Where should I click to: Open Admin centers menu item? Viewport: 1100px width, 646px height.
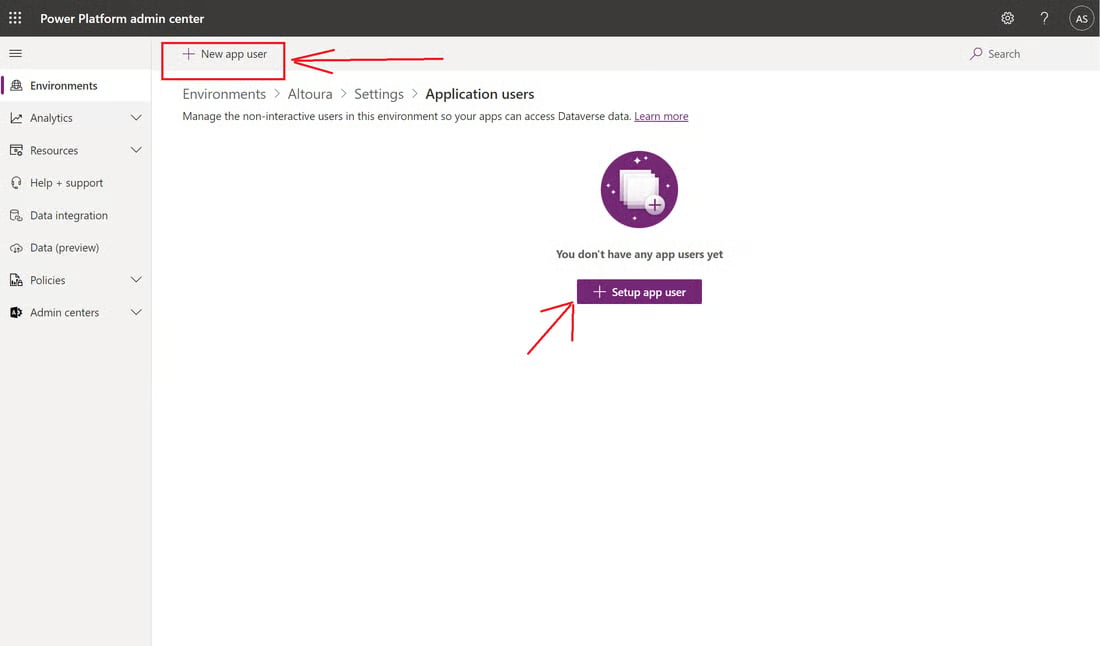click(x=75, y=312)
